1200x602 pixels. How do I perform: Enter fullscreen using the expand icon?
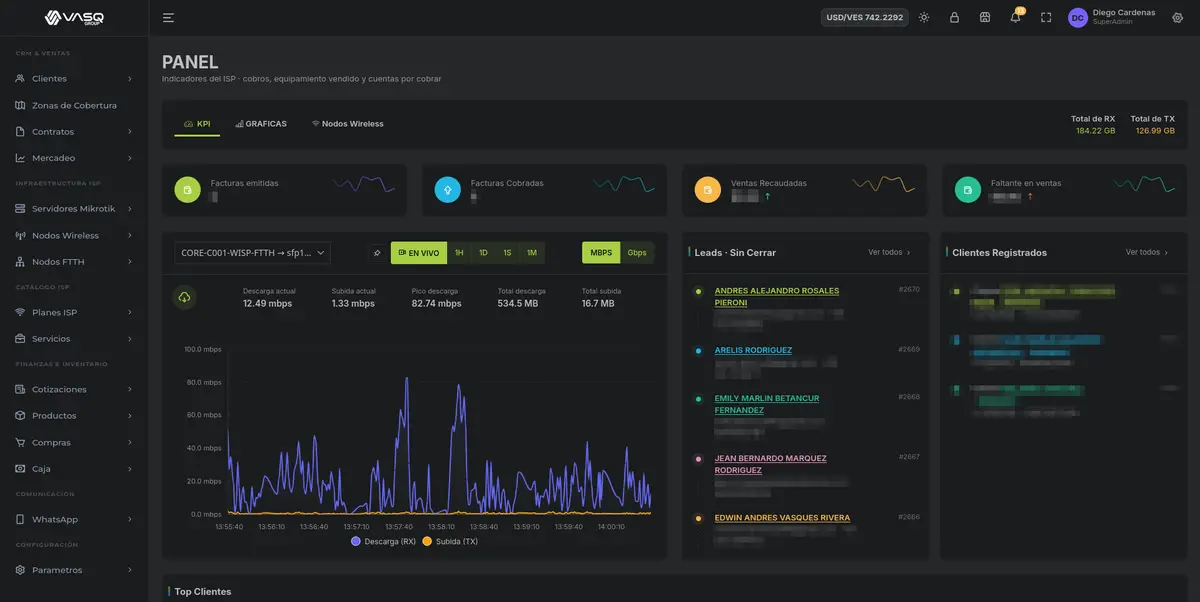point(1046,17)
